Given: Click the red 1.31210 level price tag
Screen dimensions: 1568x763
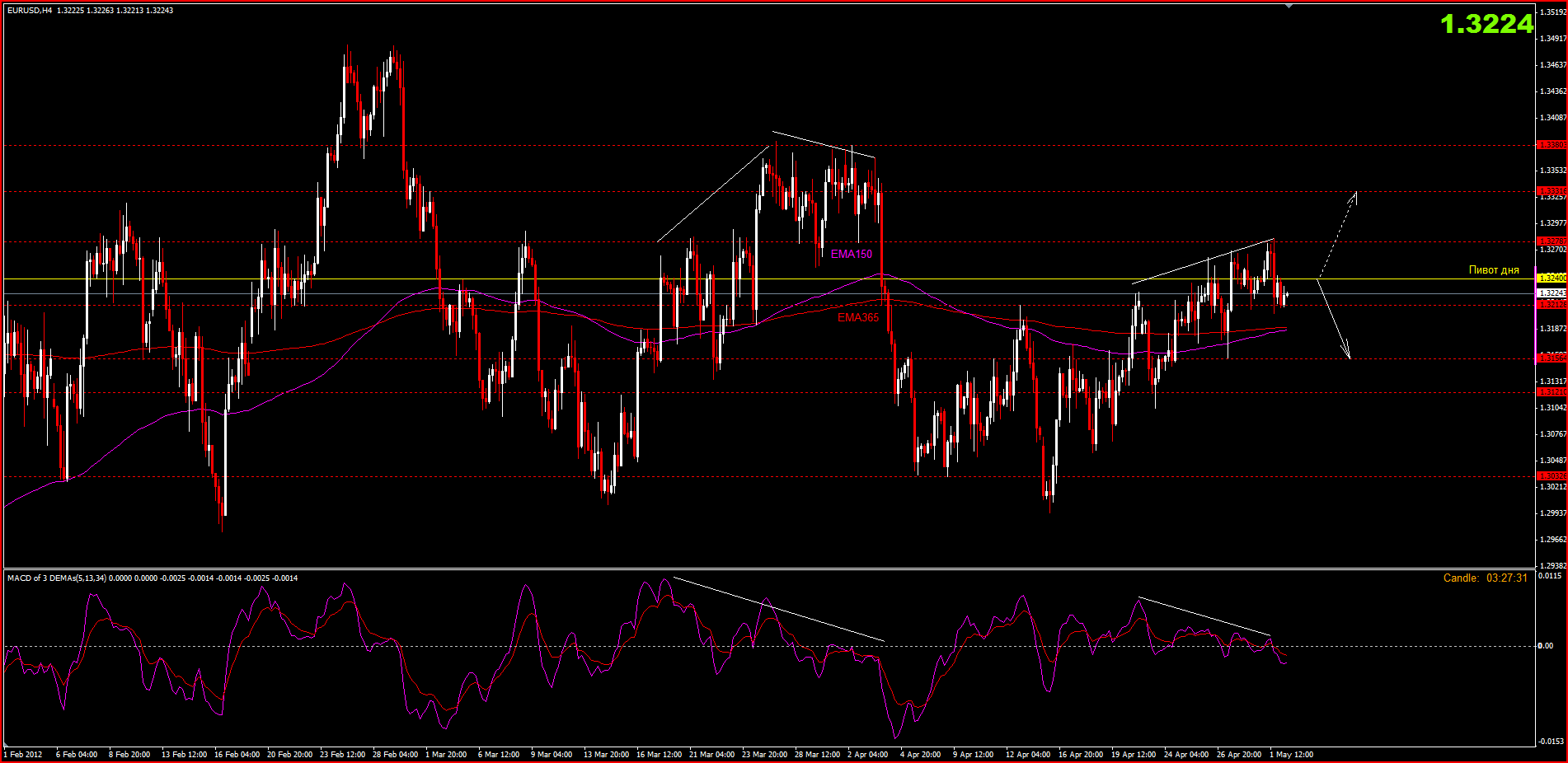Looking at the screenshot, I should 1552,392.
